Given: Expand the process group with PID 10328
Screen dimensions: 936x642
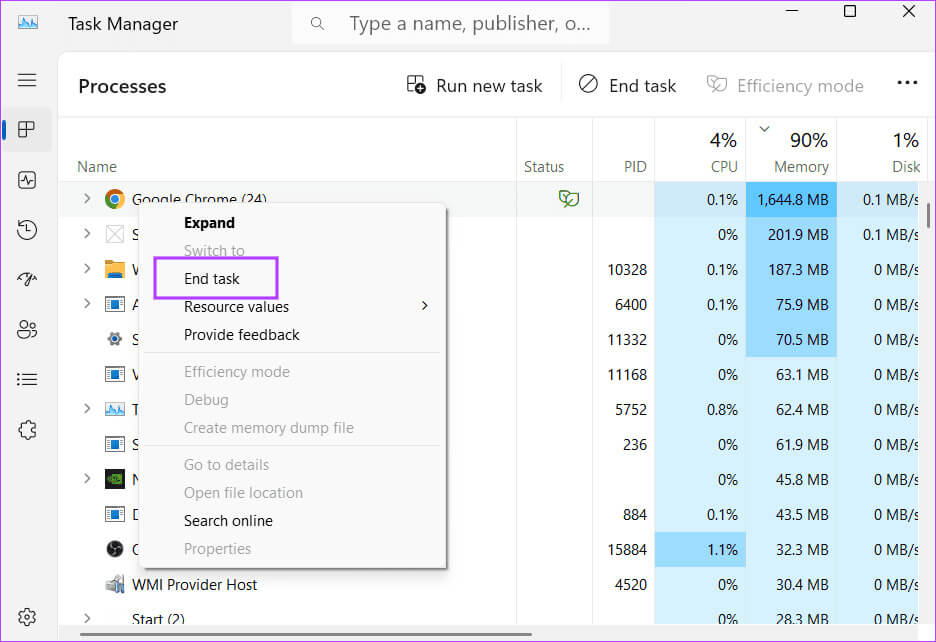Looking at the screenshot, I should (x=87, y=269).
